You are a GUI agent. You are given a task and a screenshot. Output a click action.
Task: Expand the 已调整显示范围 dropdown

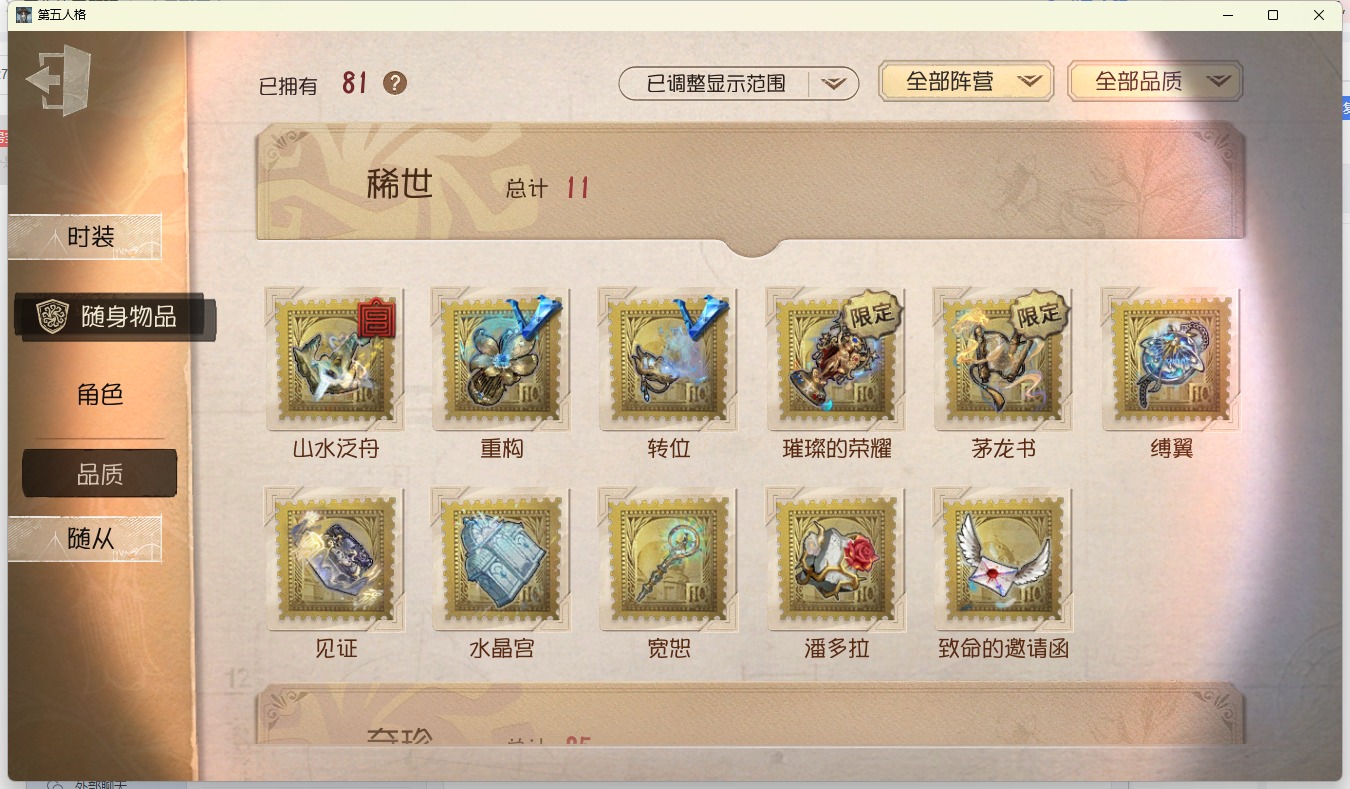739,84
